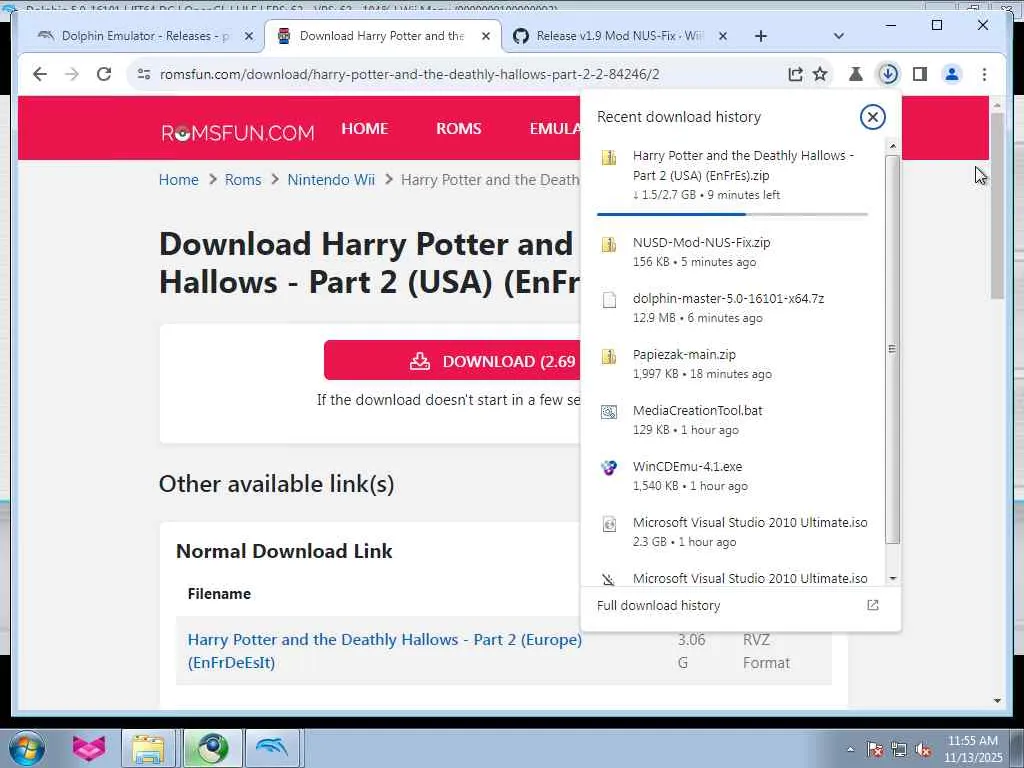1024x768 pixels.
Task: Switch to Release v1.9 Mod NUS-Fix tab
Action: click(620, 37)
